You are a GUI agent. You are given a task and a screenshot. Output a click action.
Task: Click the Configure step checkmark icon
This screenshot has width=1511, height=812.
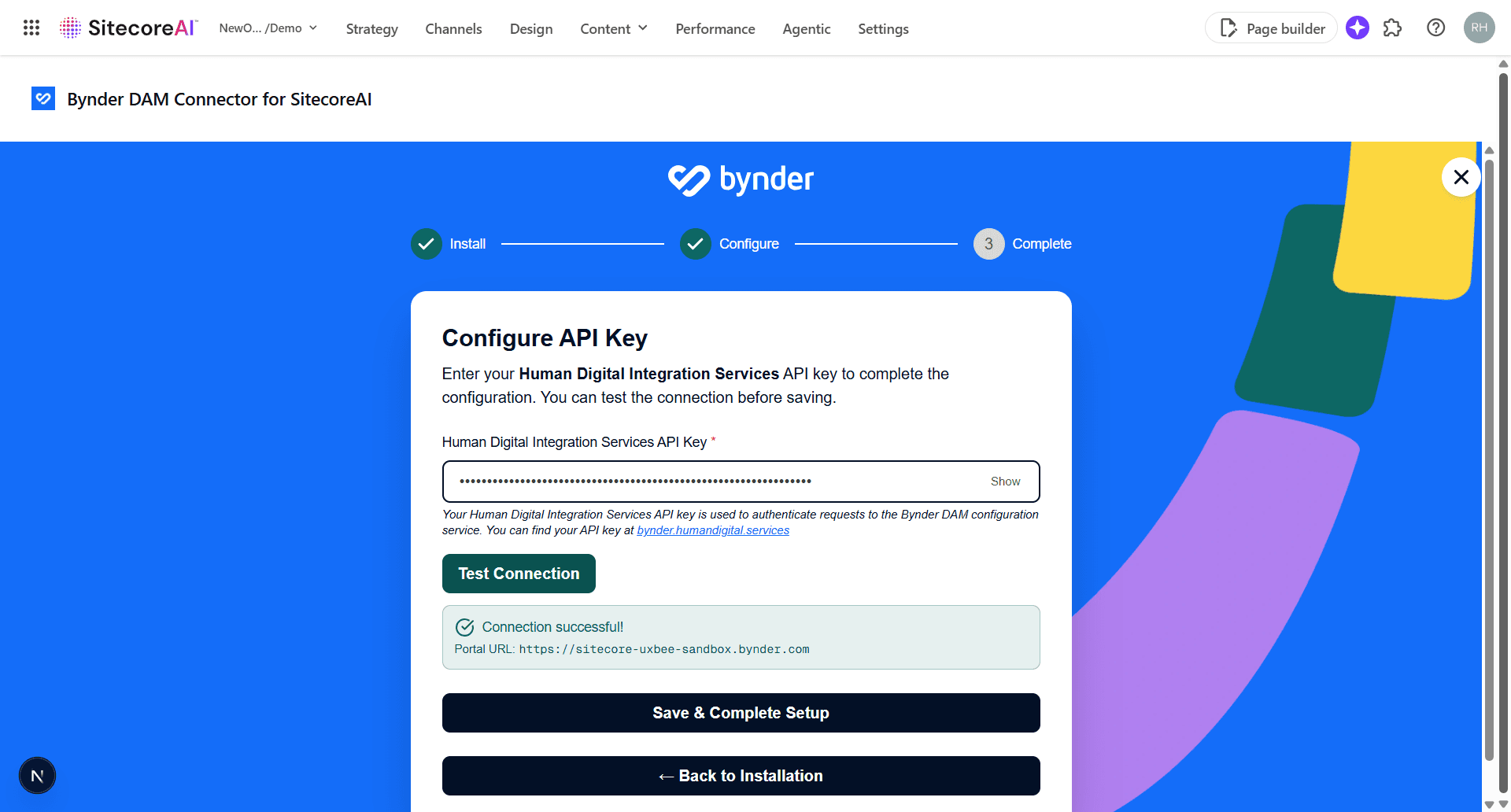695,244
